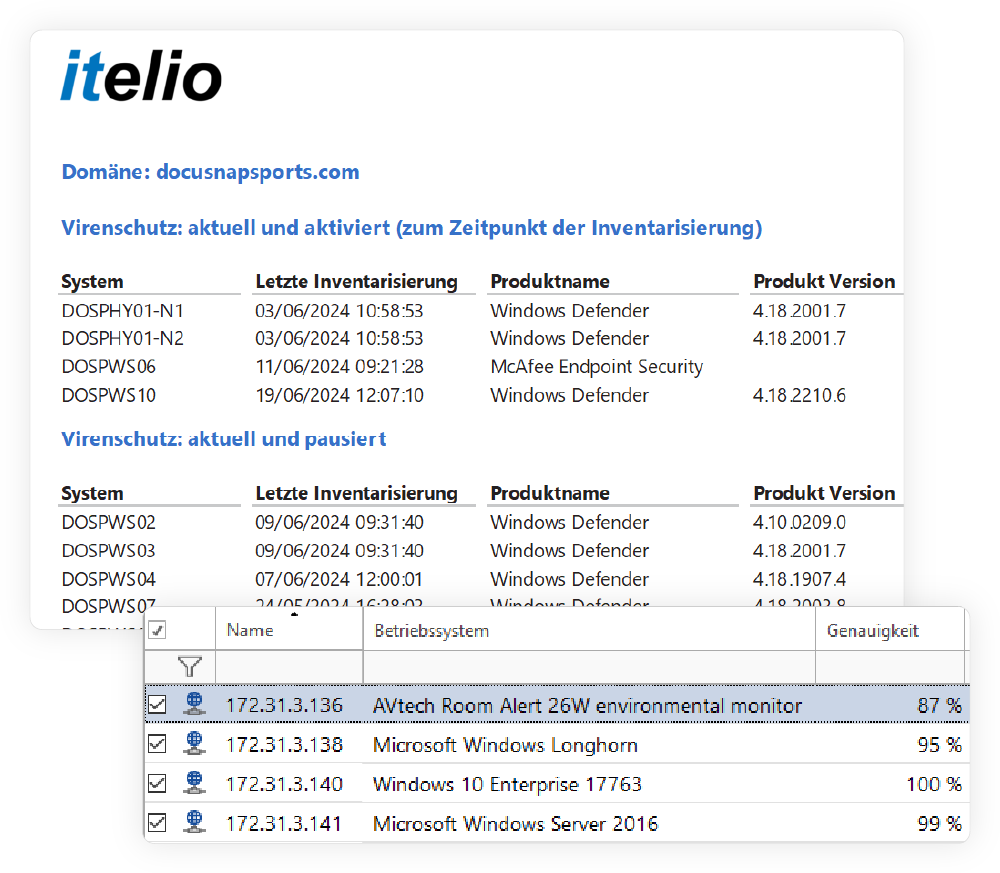Select system entry DOSPWS10

[x=108, y=395]
